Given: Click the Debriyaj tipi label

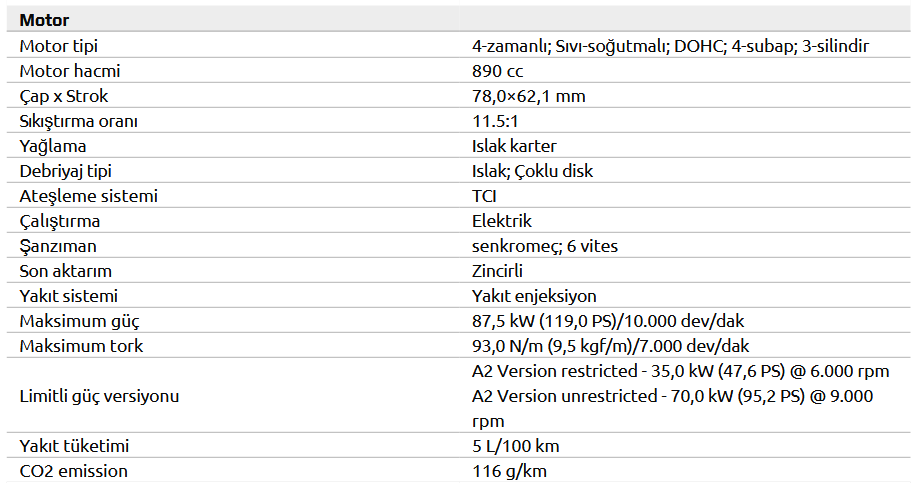Looking at the screenshot, I should click(x=66, y=171).
